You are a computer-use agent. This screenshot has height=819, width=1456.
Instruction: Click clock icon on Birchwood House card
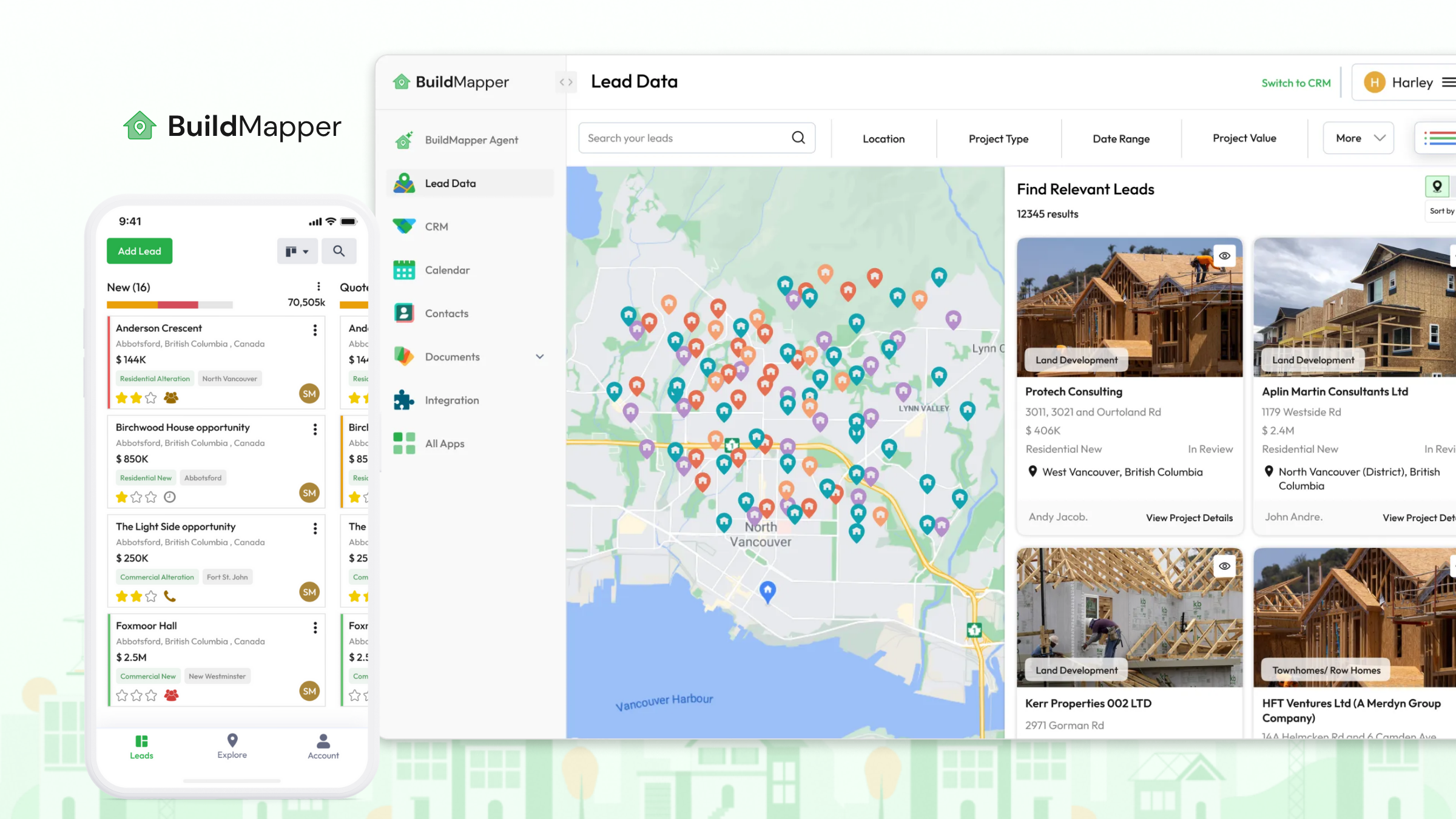click(170, 497)
